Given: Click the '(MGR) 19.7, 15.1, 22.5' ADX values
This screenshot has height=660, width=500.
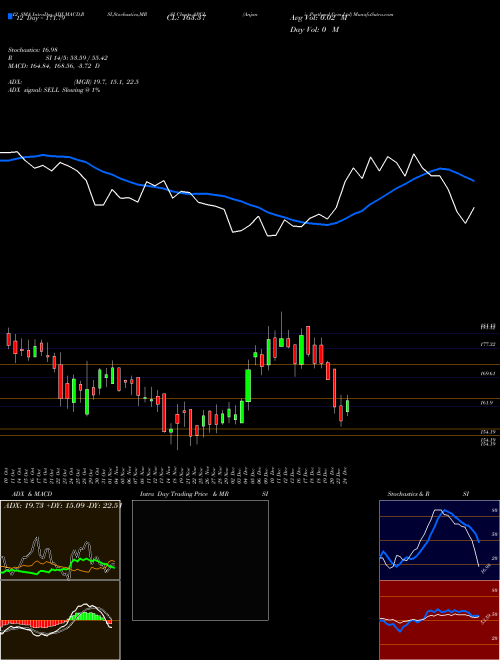Looking at the screenshot, I should tap(106, 82).
